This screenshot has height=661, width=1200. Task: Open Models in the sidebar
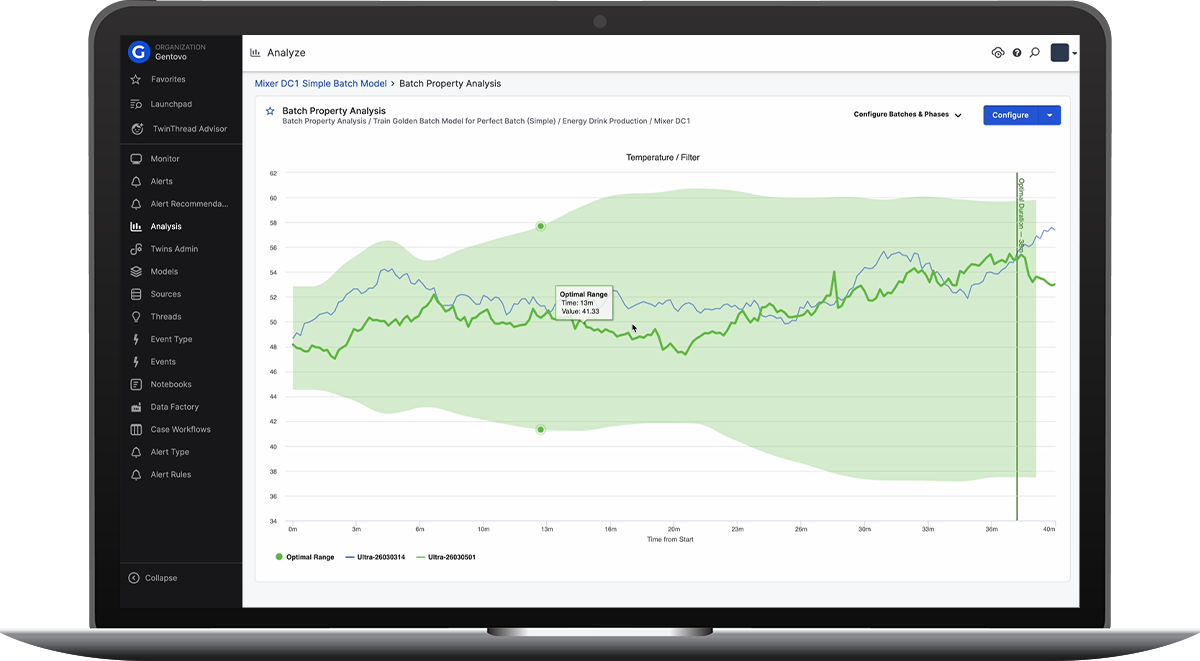(x=164, y=272)
